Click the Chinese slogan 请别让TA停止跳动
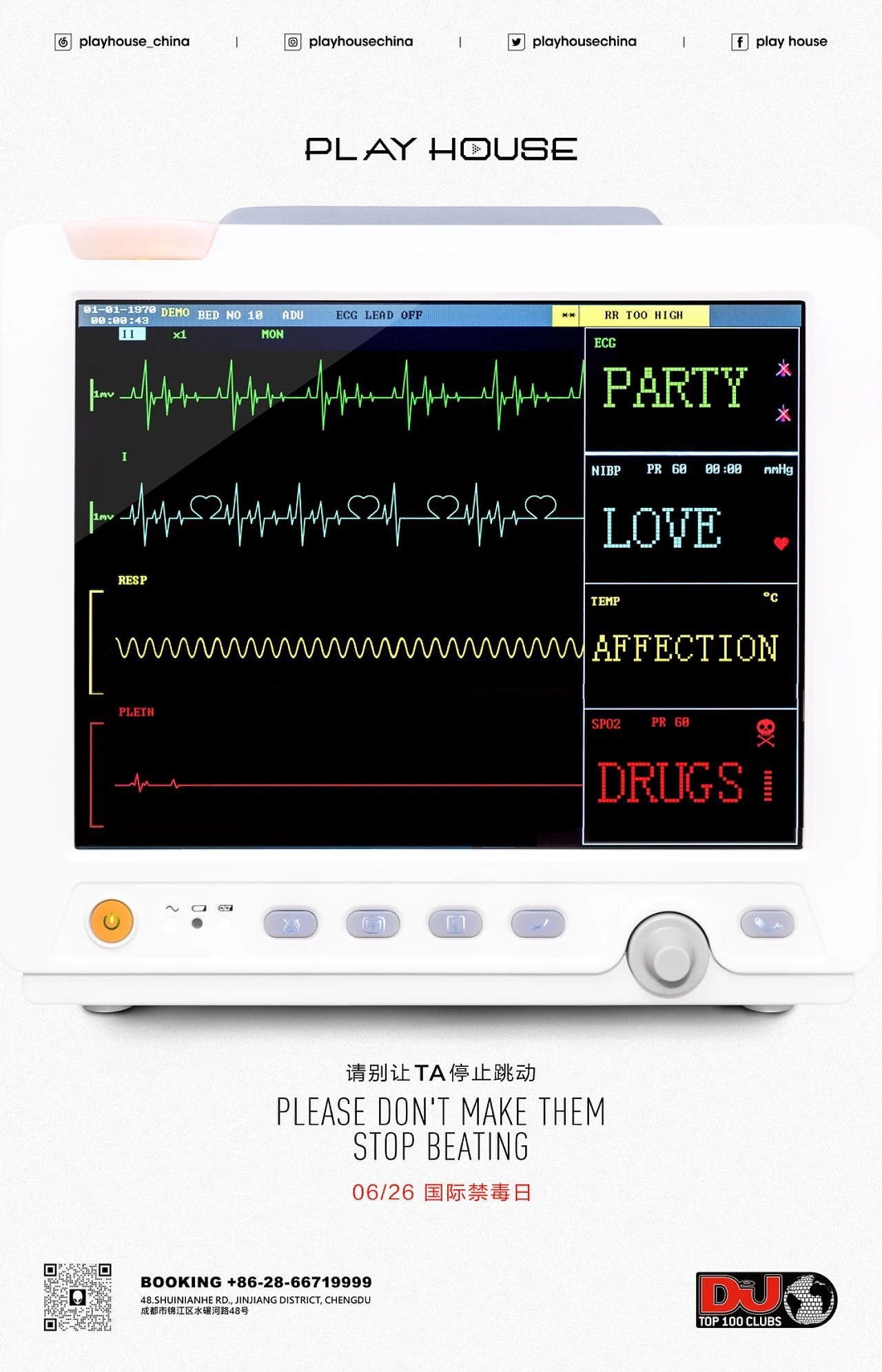The height and width of the screenshot is (1372, 882). [x=441, y=1073]
